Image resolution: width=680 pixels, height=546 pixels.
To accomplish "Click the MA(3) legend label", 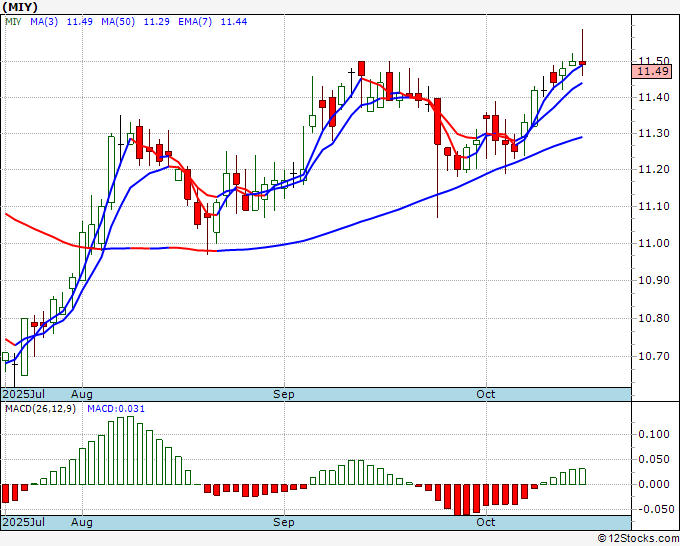I will point(44,22).
